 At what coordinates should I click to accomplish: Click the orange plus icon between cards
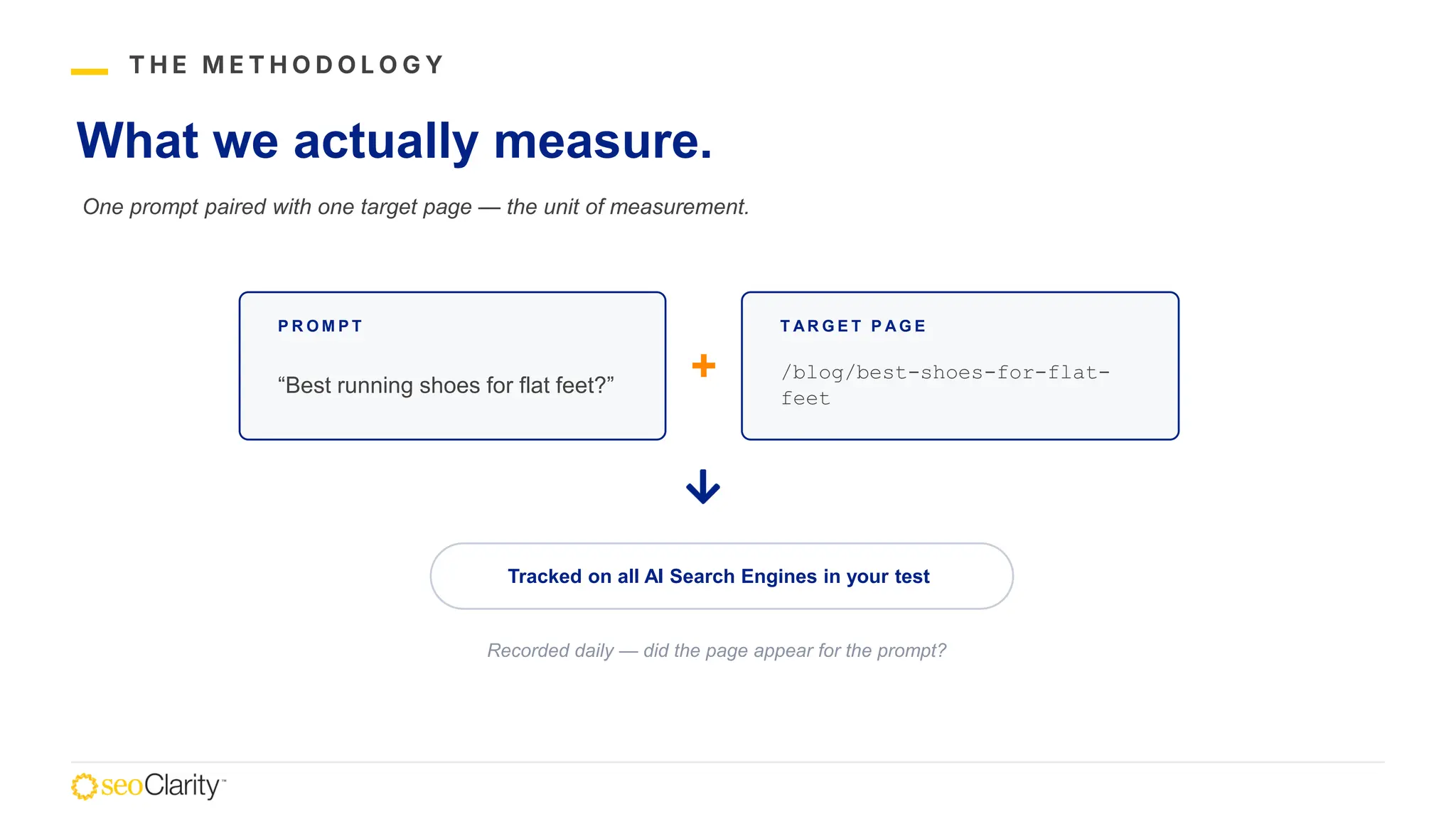pyautogui.click(x=703, y=365)
